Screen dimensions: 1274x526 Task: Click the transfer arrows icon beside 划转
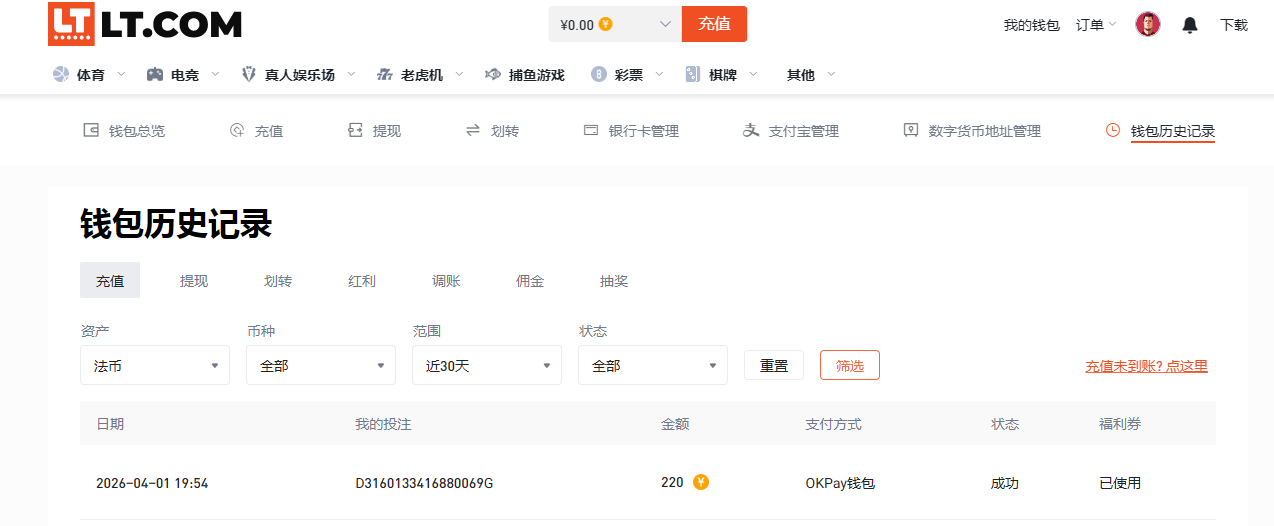coord(473,130)
